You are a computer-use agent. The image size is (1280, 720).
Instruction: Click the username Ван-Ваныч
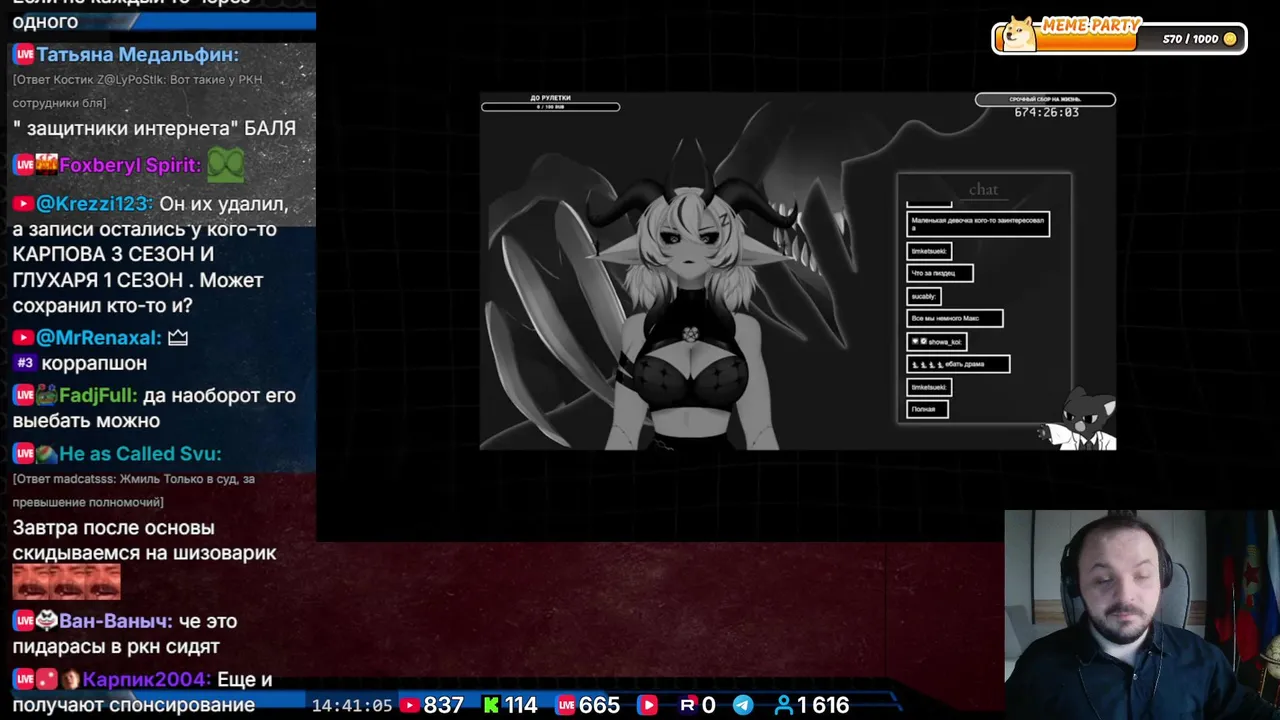[x=116, y=621]
